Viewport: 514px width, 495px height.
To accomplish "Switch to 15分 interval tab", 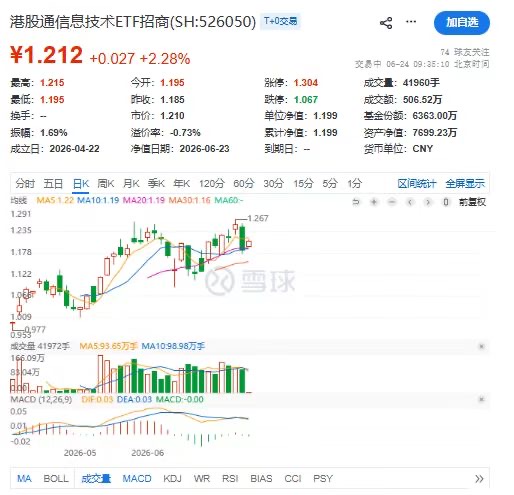I will coord(303,183).
